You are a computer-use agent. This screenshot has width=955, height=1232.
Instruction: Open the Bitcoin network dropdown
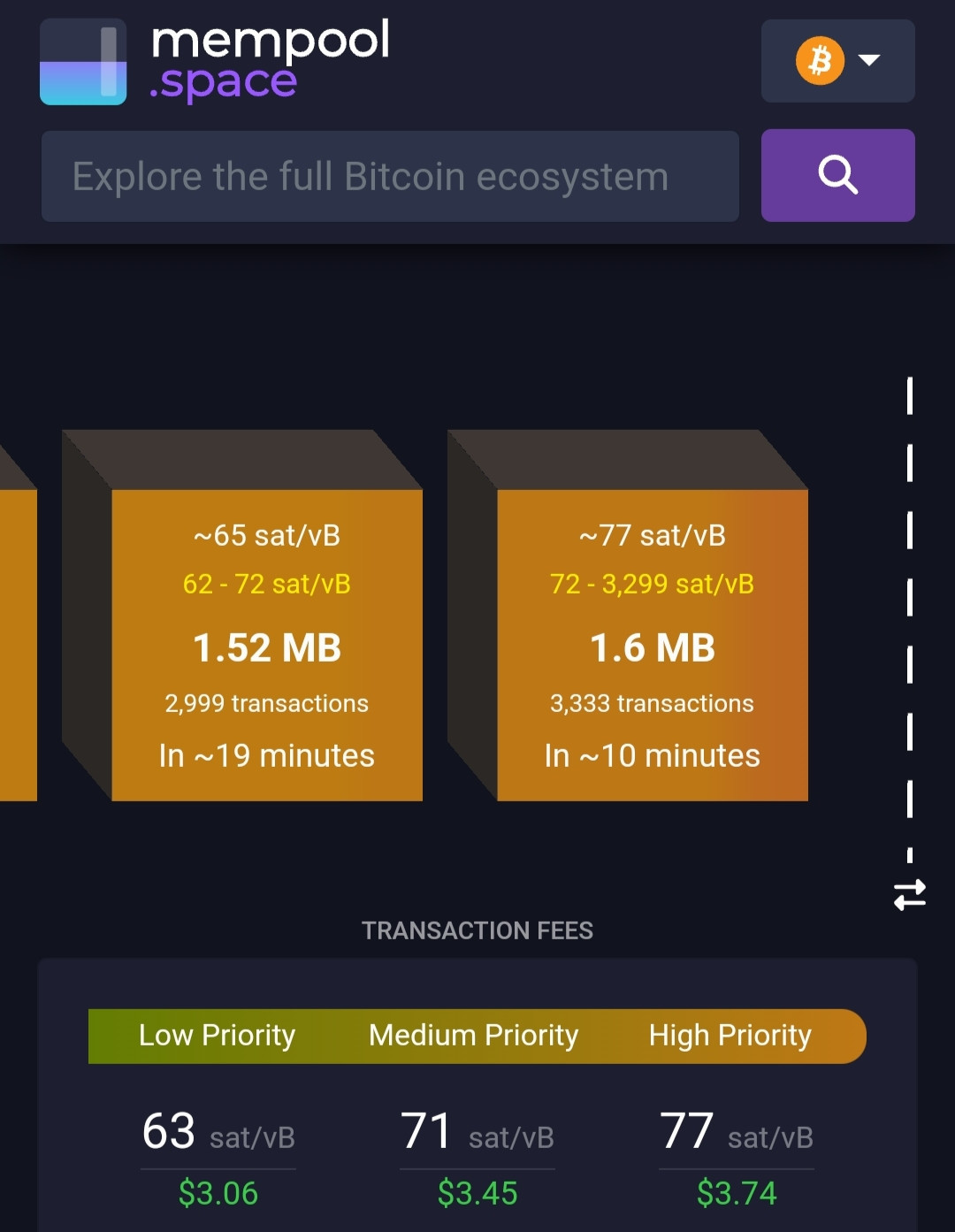pyautogui.click(x=837, y=61)
